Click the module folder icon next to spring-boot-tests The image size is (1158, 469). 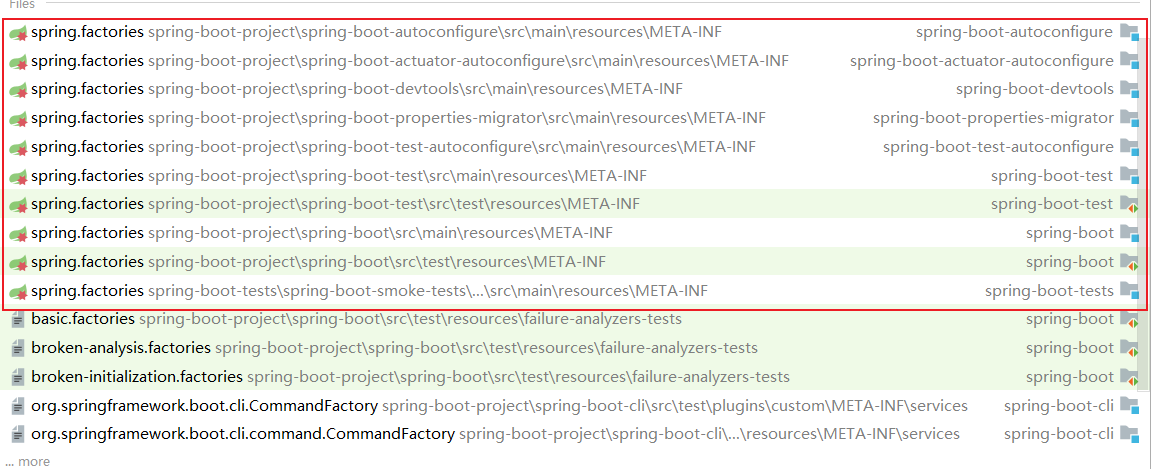1130,292
